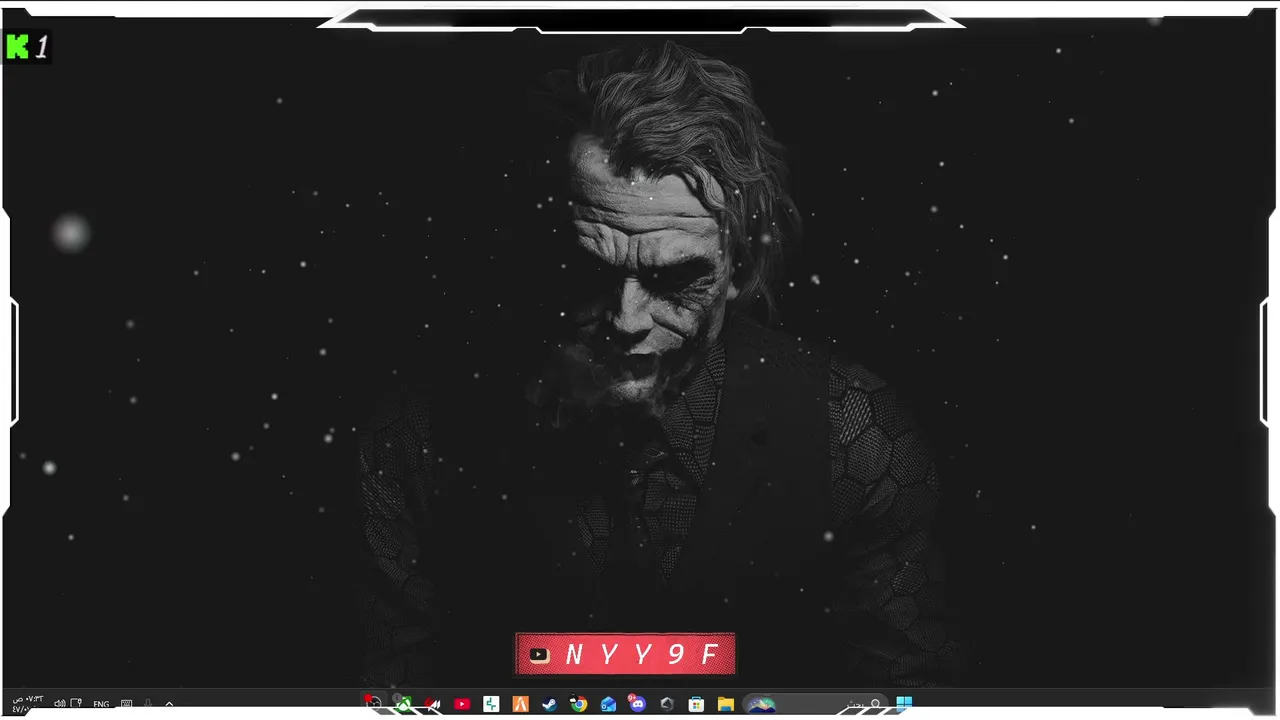Open the network status tray icon
Screen dimensions: 1280x720
pyautogui.click(x=76, y=704)
